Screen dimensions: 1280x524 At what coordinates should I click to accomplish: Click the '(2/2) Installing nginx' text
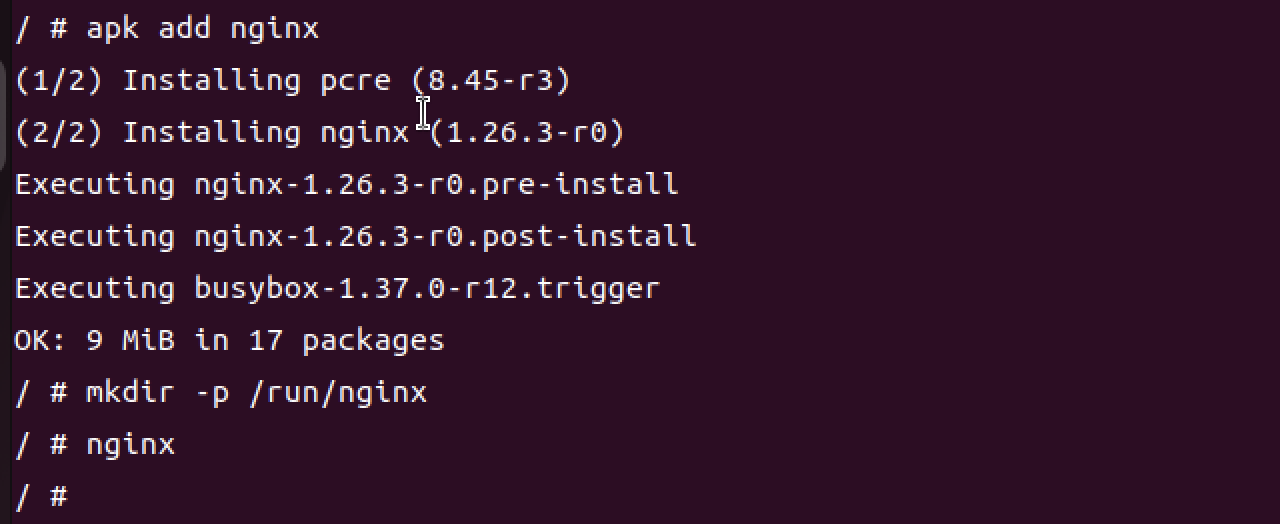click(x=212, y=132)
